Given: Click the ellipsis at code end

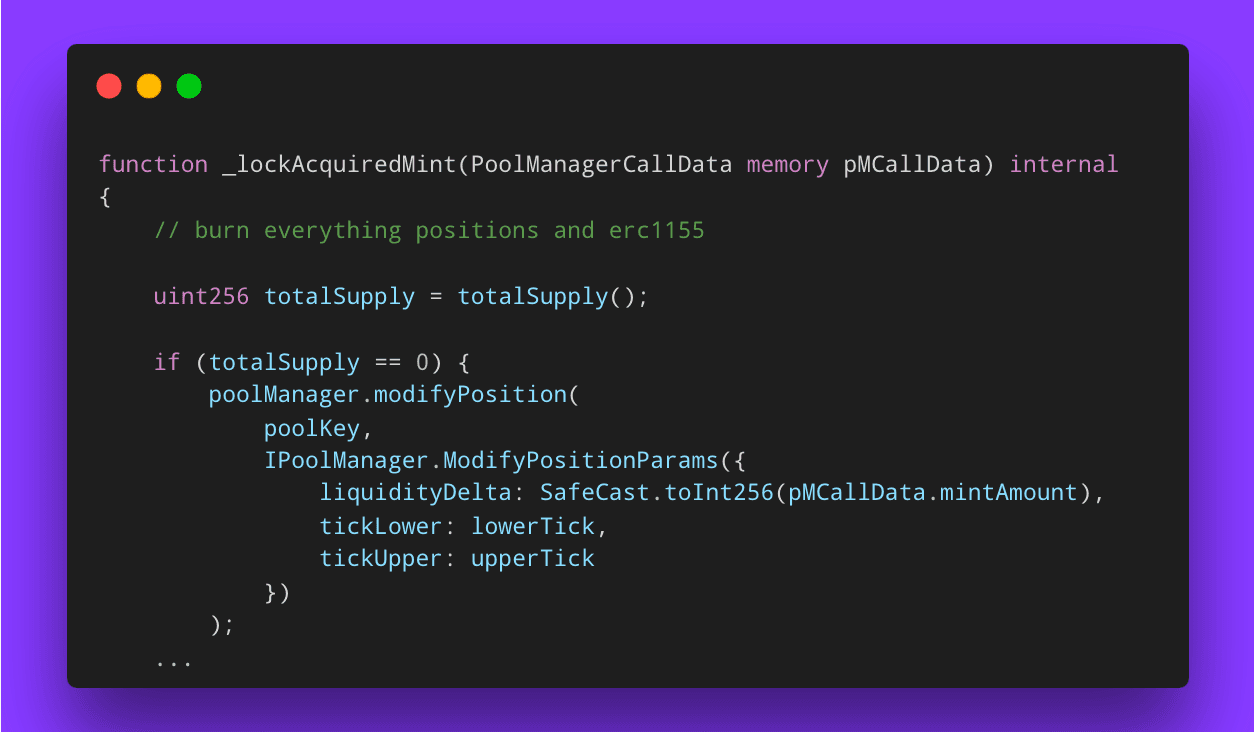Looking at the screenshot, I should pyautogui.click(x=174, y=664).
